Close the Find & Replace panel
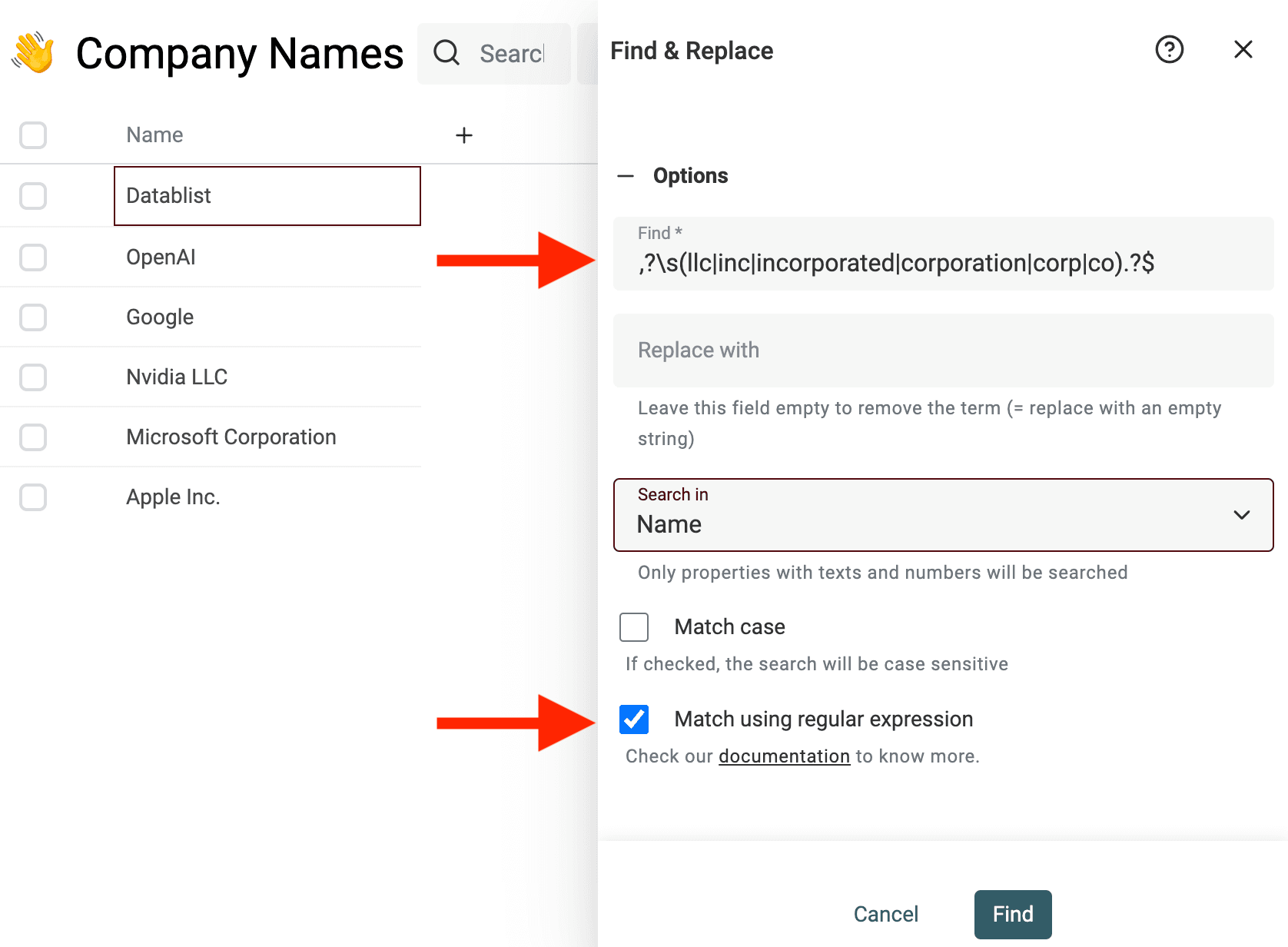1288x947 pixels. point(1243,50)
